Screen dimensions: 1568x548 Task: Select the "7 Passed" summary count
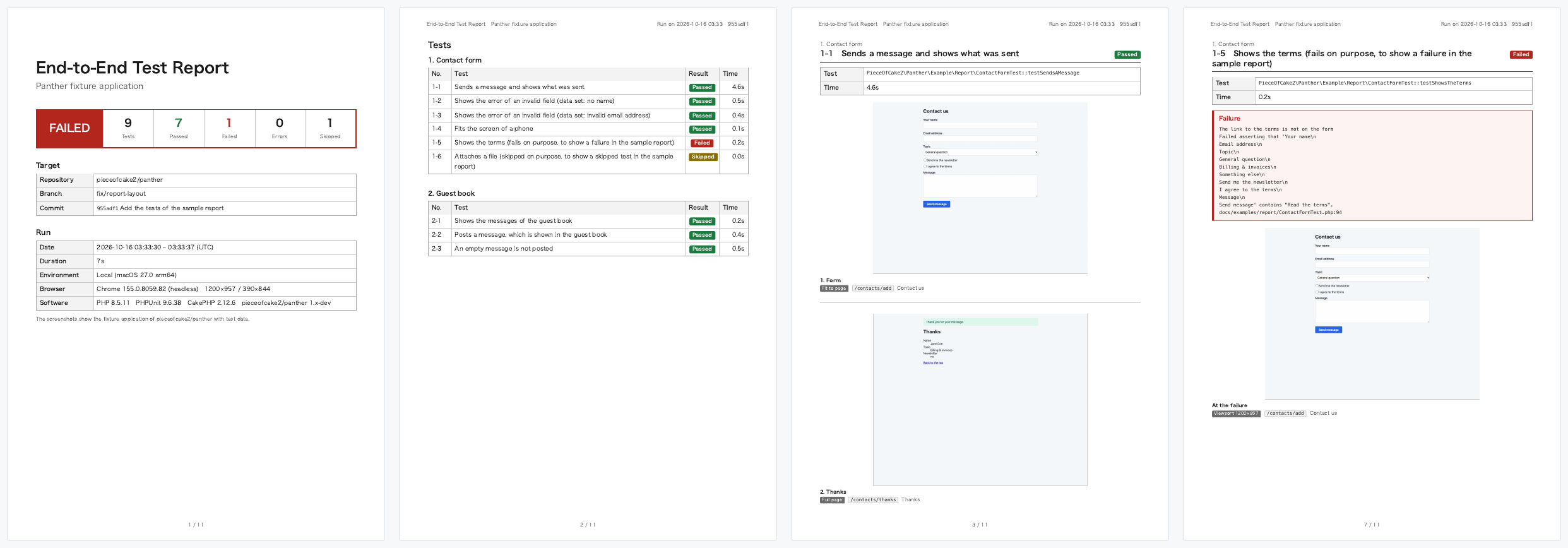179,128
